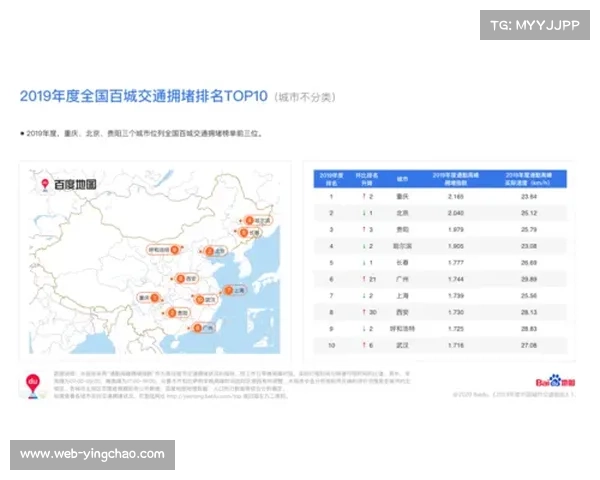
Task: Click the down arrow in the 哈尔滨 row
Action: (364, 246)
